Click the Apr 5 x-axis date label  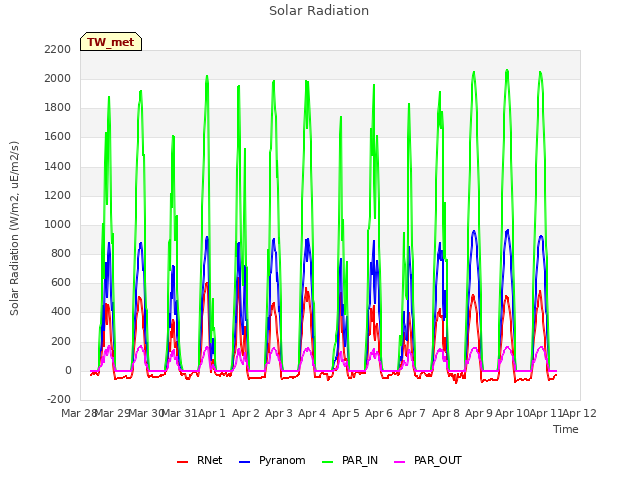coord(346,413)
